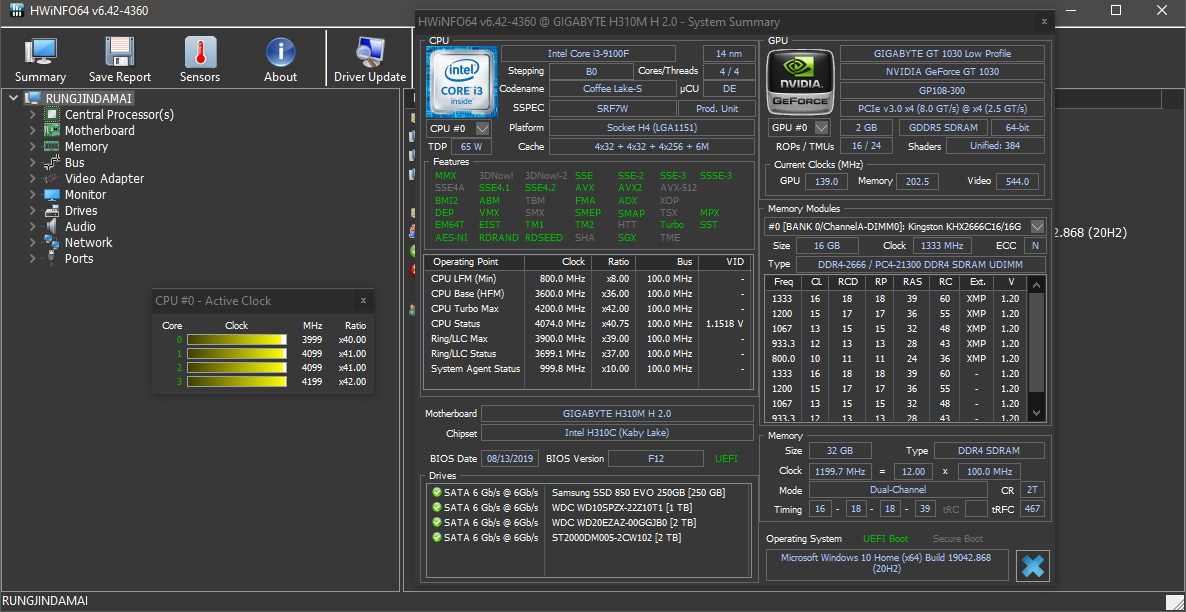Click the Samsung SSD 850 EVO status checkmark
The height and width of the screenshot is (612, 1186).
436,492
